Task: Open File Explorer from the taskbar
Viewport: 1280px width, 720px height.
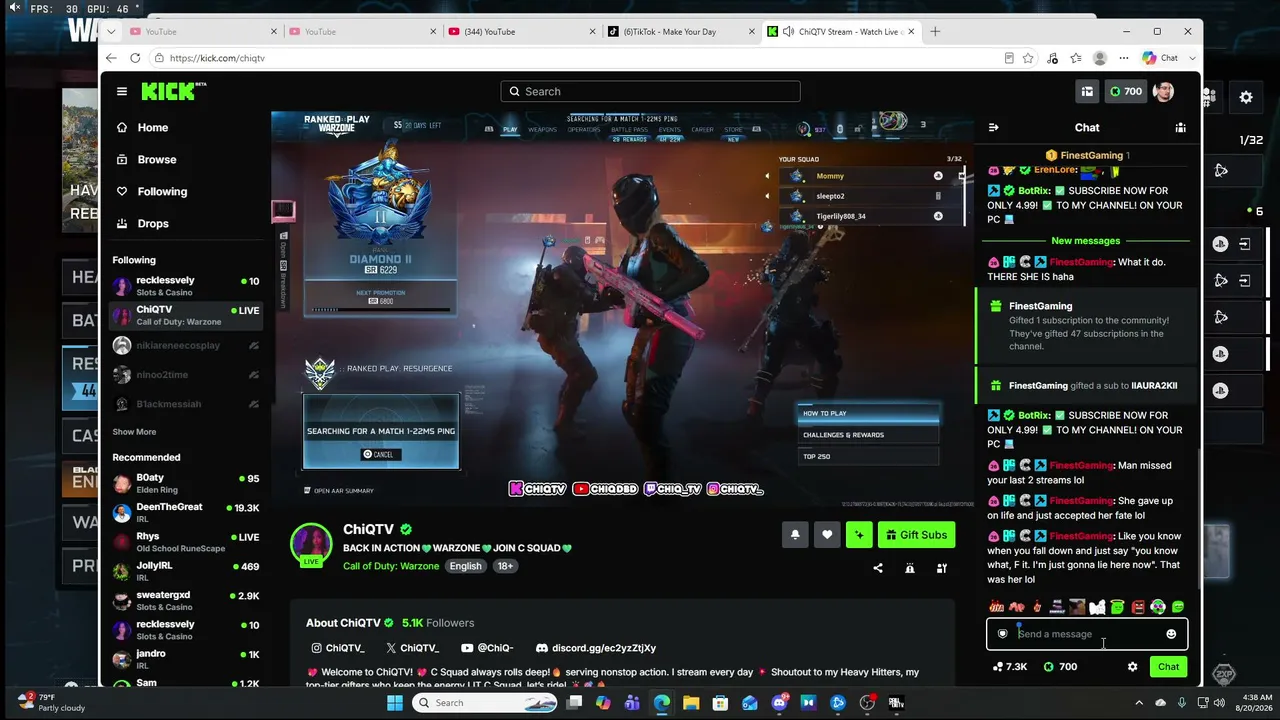Action: (691, 703)
